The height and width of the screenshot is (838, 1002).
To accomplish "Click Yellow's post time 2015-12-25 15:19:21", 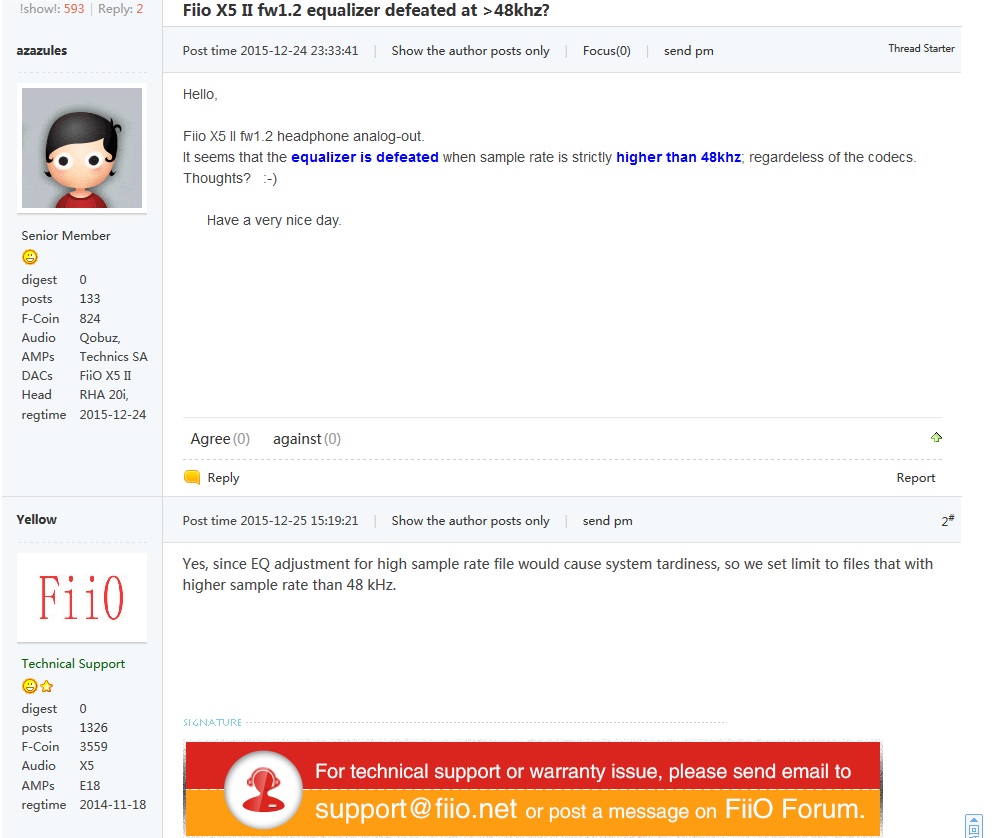I will (299, 520).
